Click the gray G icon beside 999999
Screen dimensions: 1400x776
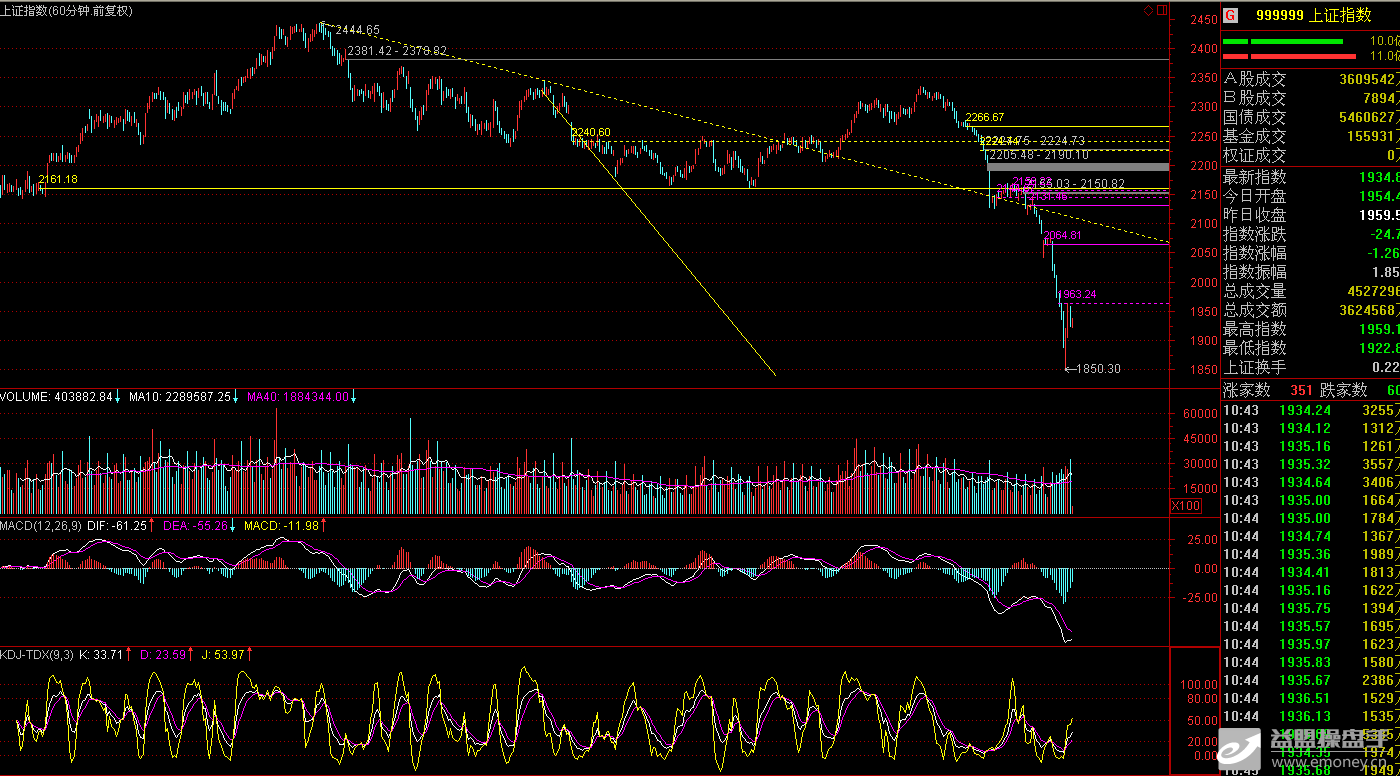1230,15
